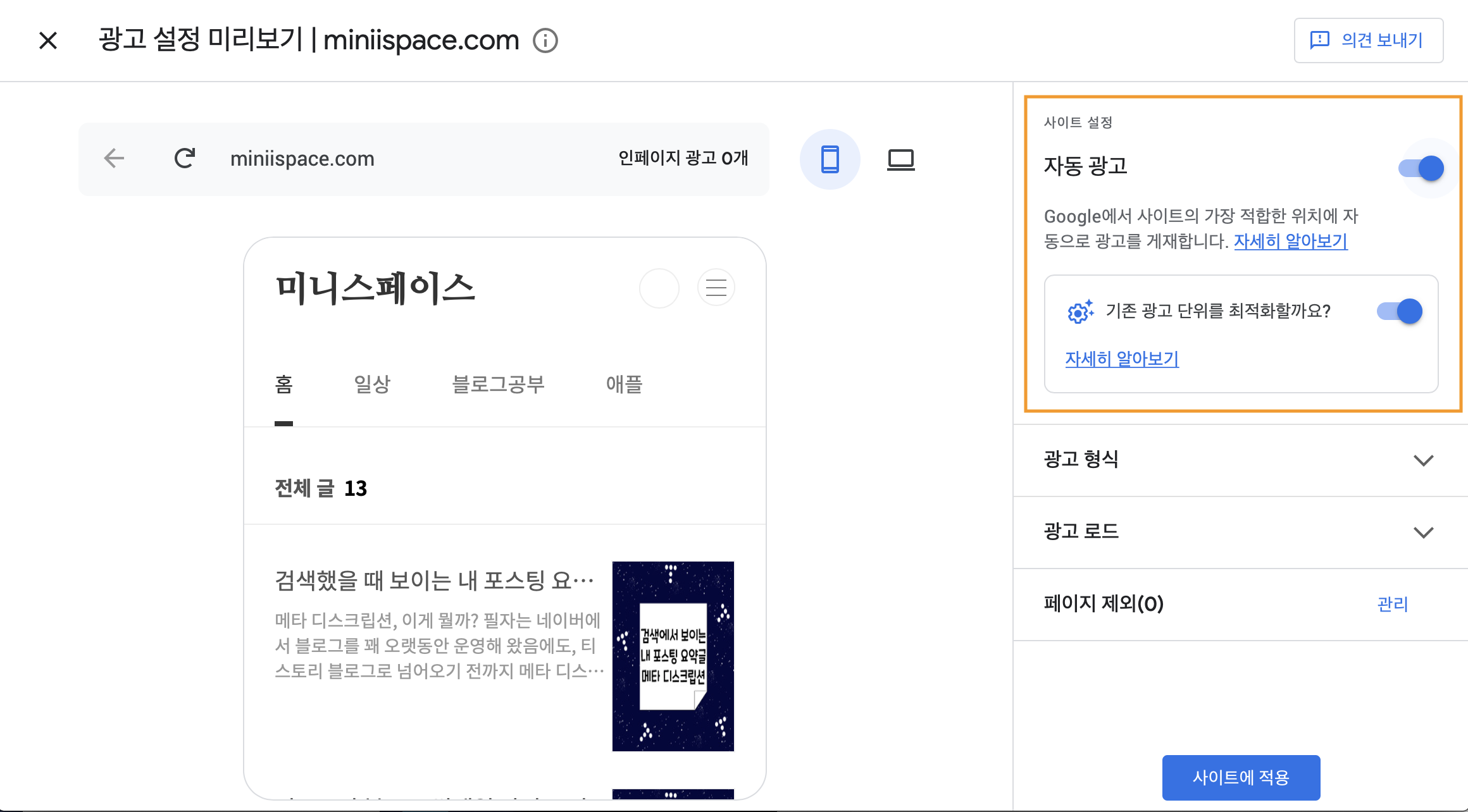
Task: Click the info icon next to miniispace.com
Action: pyautogui.click(x=545, y=40)
